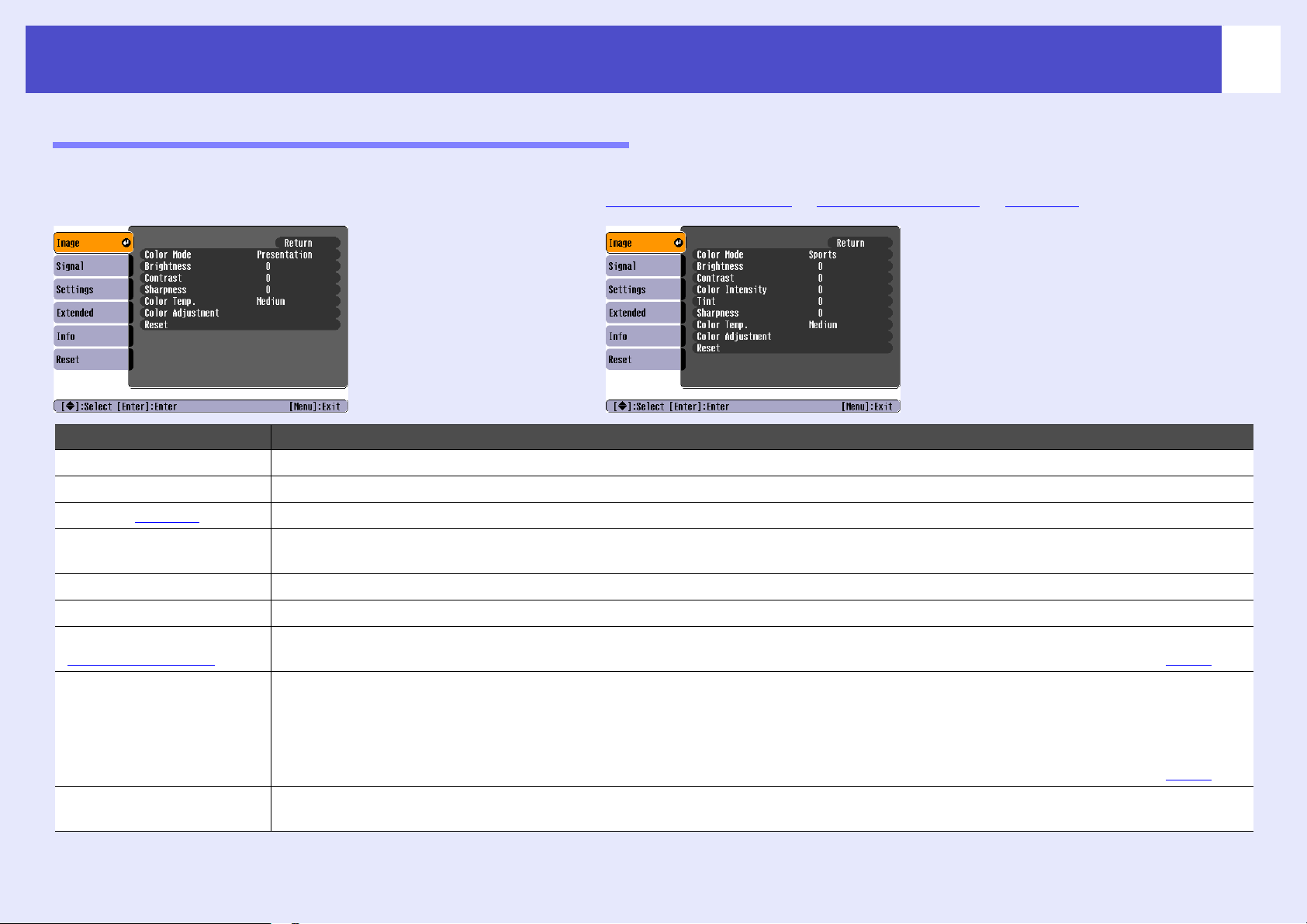Select Color Mode row showing Sports

click(x=793, y=254)
